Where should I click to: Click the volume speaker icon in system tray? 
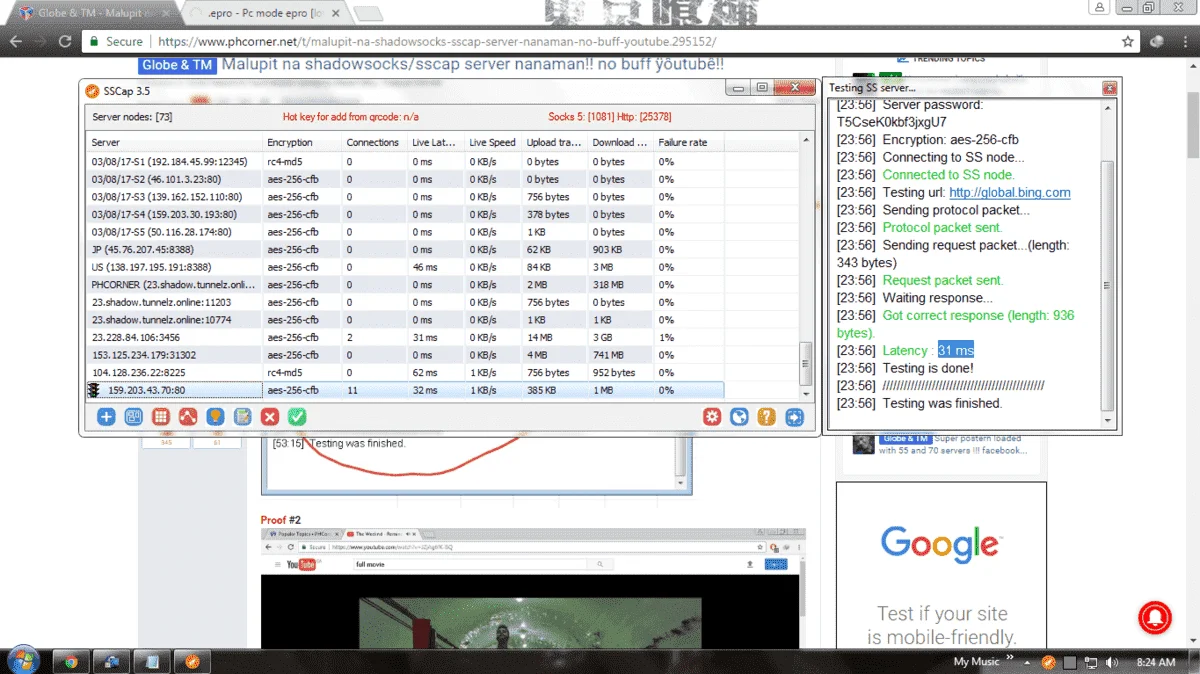tap(1110, 662)
